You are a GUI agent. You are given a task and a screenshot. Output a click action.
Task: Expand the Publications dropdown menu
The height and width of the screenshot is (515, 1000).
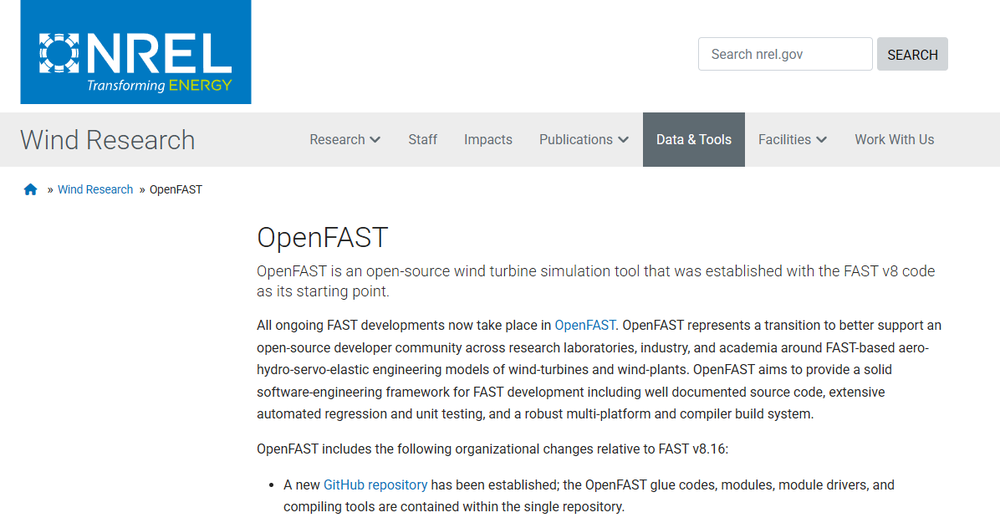[584, 140]
